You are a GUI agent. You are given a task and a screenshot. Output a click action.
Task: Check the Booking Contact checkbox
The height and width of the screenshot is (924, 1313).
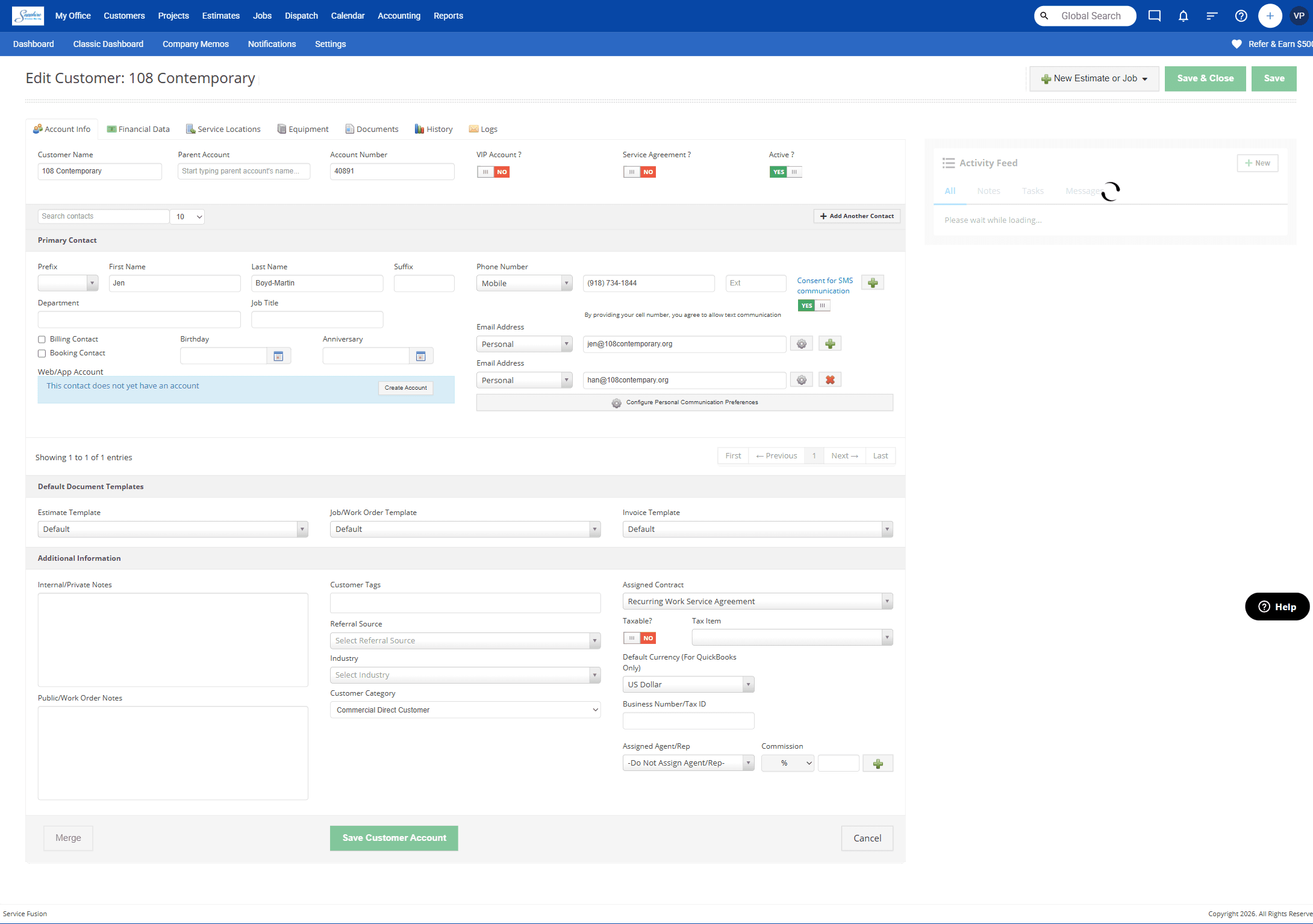point(42,354)
